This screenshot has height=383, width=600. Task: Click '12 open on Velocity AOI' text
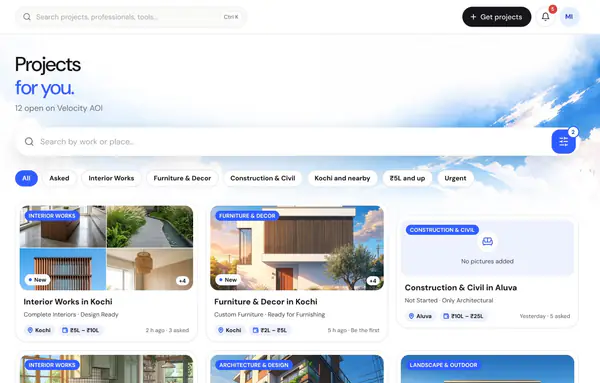[x=59, y=108]
